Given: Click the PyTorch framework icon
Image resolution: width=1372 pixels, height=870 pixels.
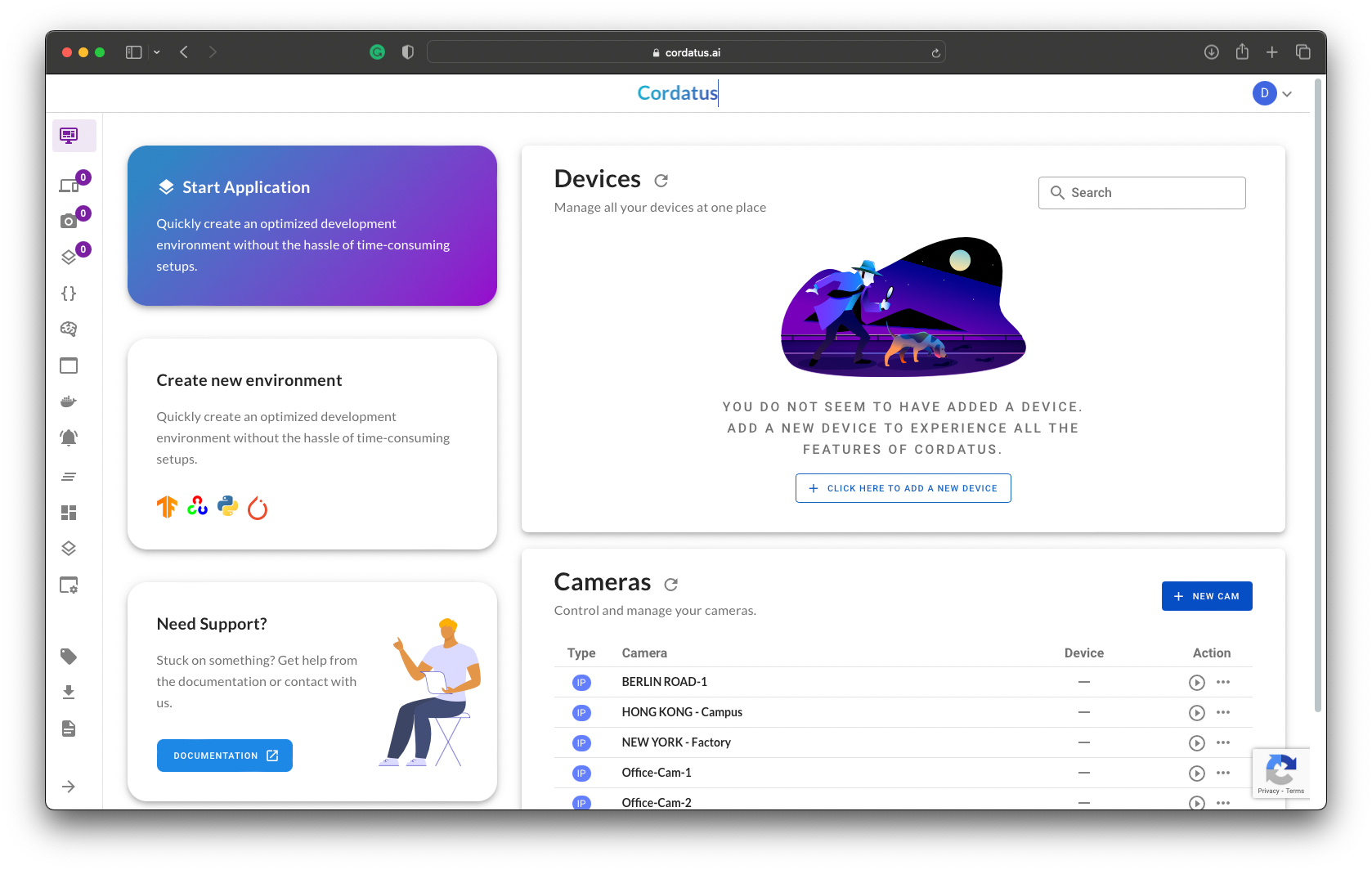Looking at the screenshot, I should click(x=258, y=508).
